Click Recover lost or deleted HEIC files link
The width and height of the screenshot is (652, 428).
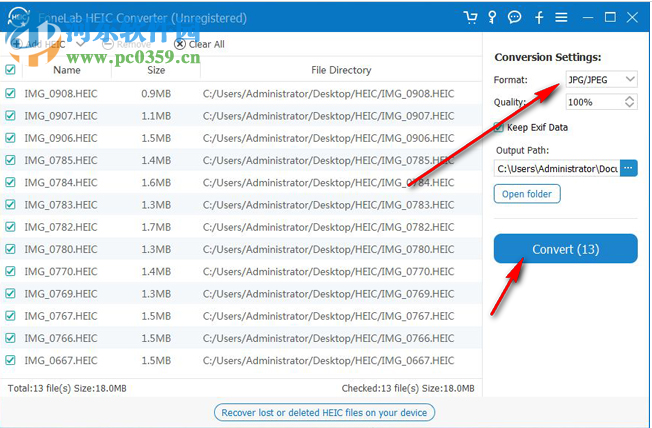tap(324, 413)
